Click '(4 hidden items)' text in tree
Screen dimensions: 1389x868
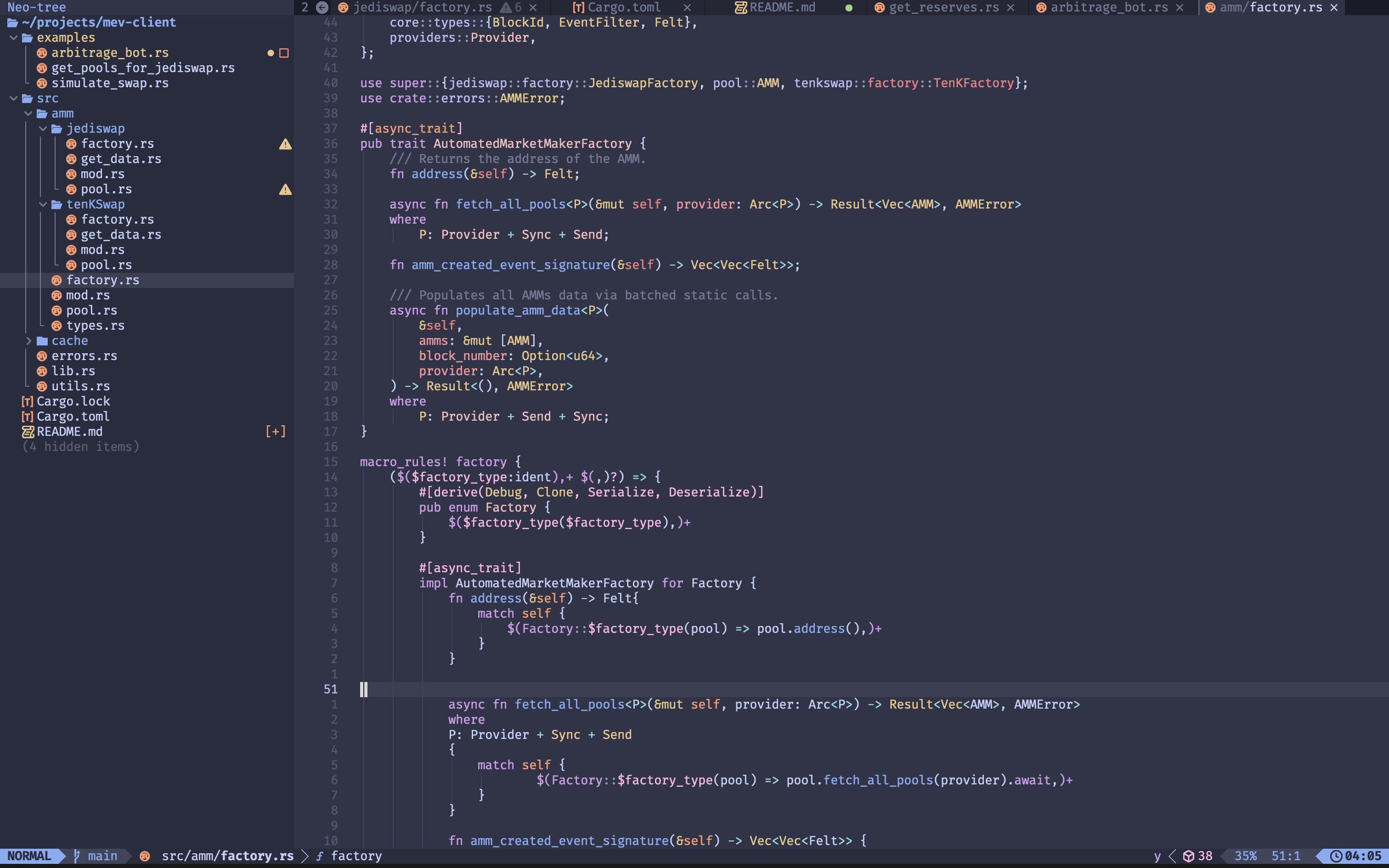80,446
